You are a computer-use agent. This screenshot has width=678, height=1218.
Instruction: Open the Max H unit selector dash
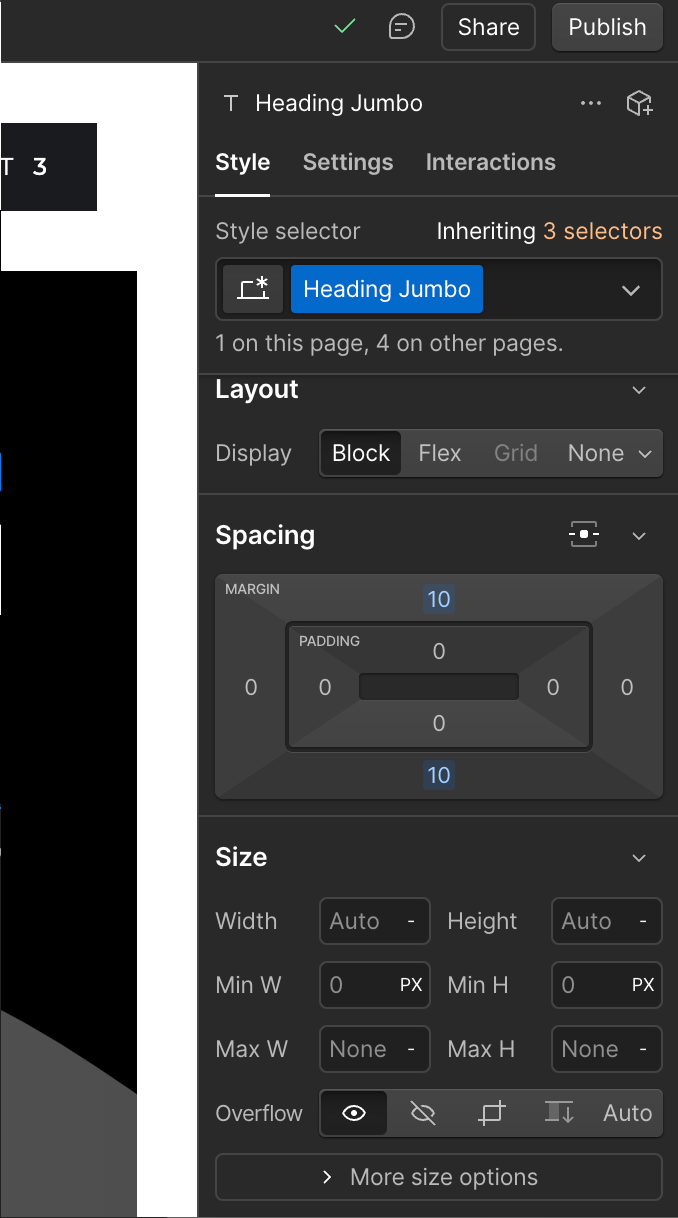pos(643,1049)
